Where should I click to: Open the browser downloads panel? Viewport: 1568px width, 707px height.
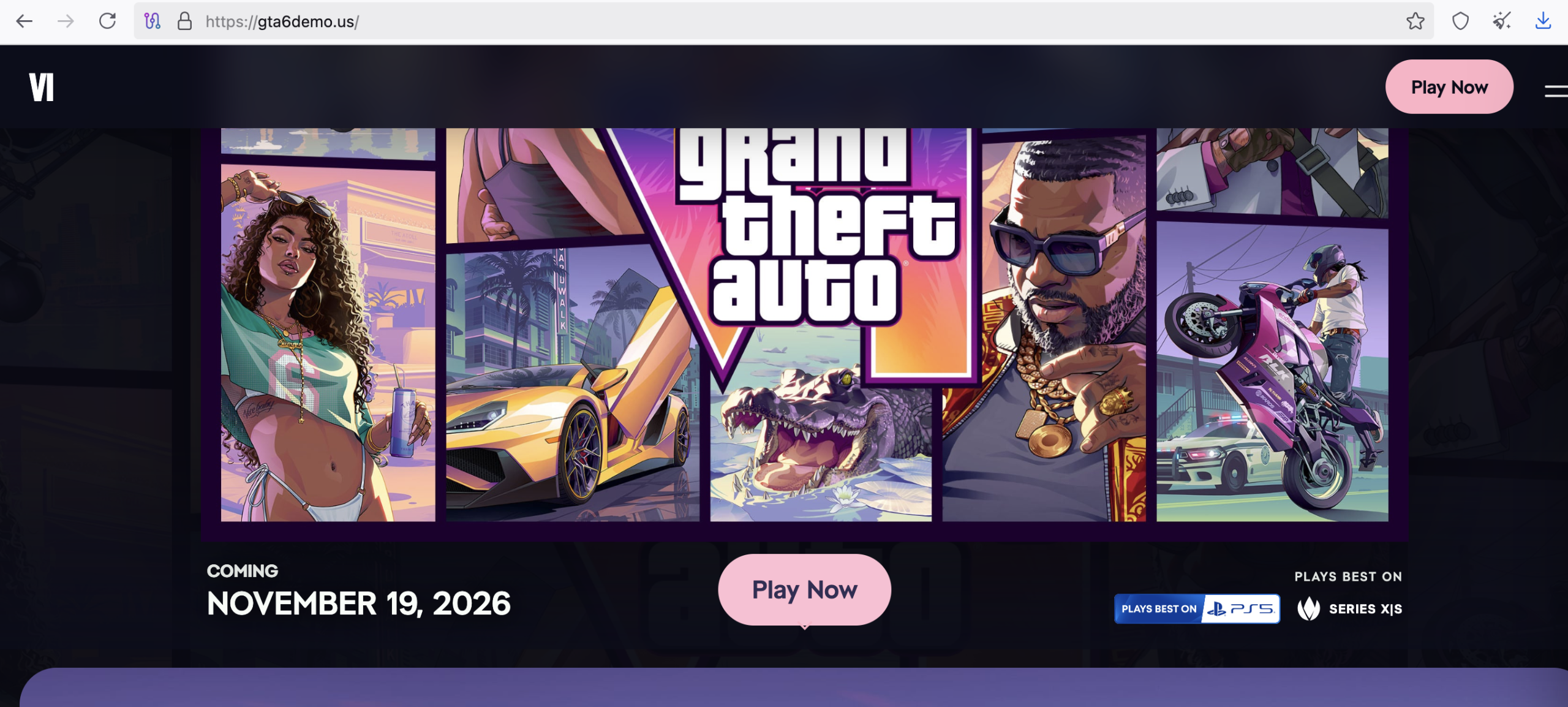click(1543, 21)
